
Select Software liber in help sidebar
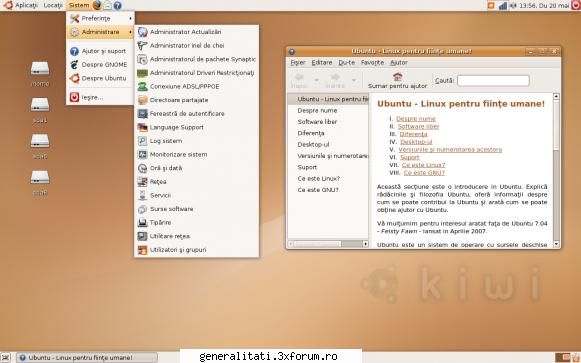(317, 122)
